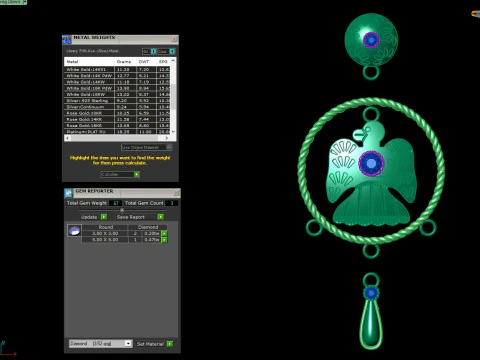Select the Platinum row in metal list
The image size is (480, 360).
[117, 132]
